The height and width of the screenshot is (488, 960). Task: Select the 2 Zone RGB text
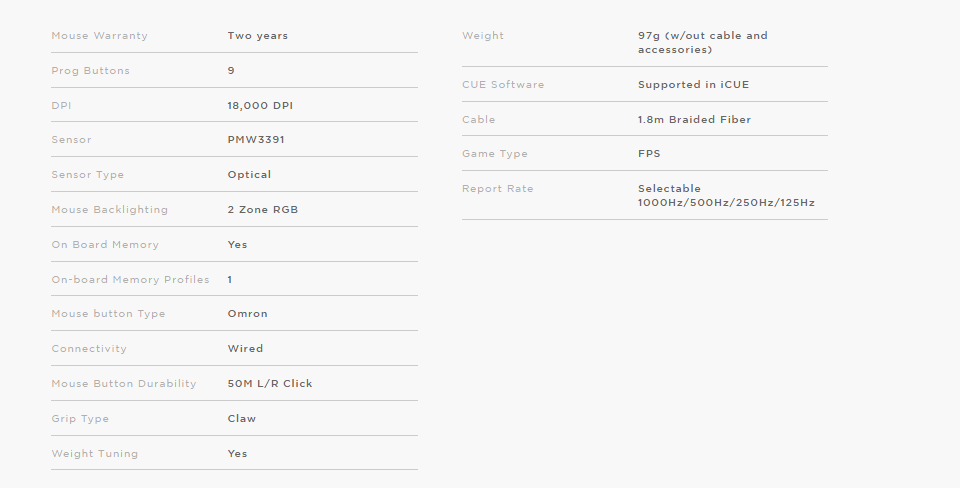point(263,209)
